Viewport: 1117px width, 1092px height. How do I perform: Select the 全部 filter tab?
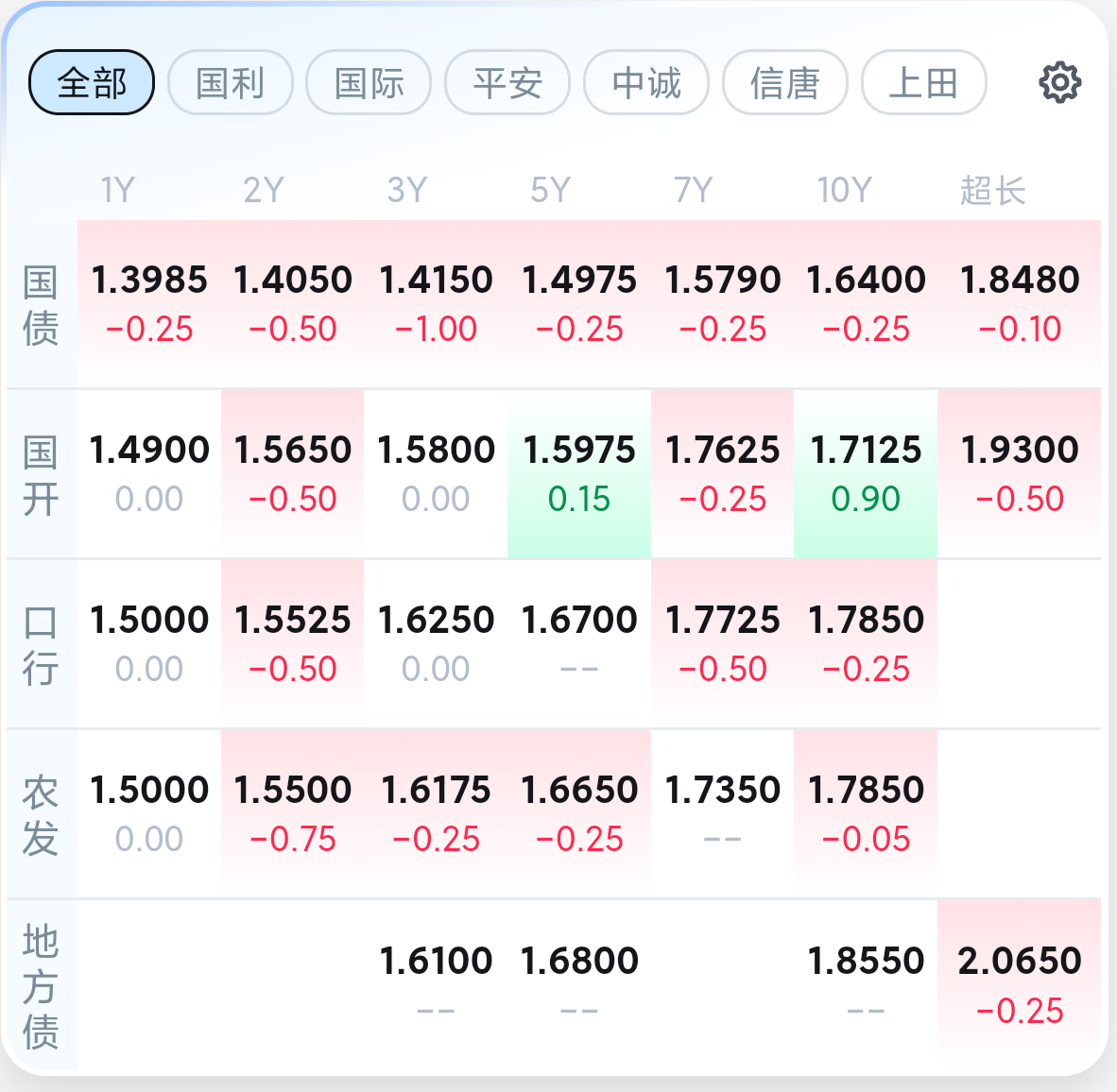[x=92, y=83]
